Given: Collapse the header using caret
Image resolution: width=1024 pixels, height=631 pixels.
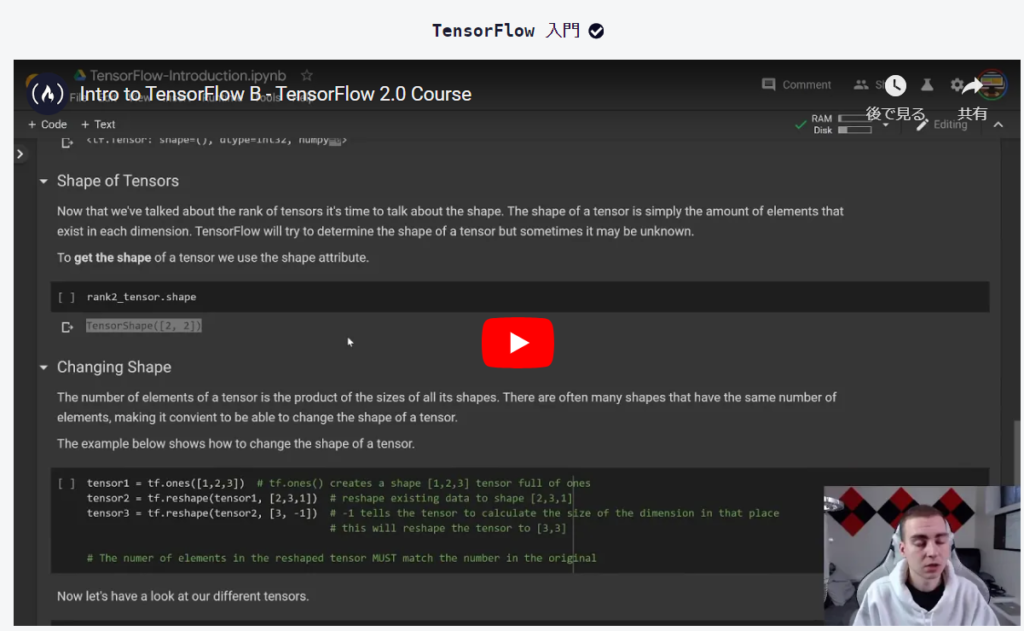Looking at the screenshot, I should (999, 124).
